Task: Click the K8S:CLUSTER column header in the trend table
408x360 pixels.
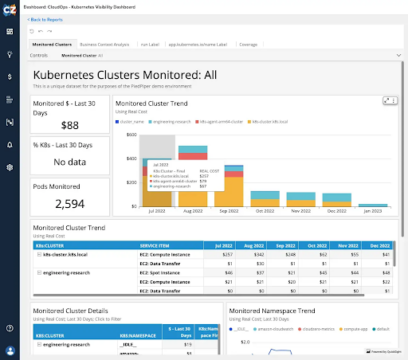Action: pos(85,246)
